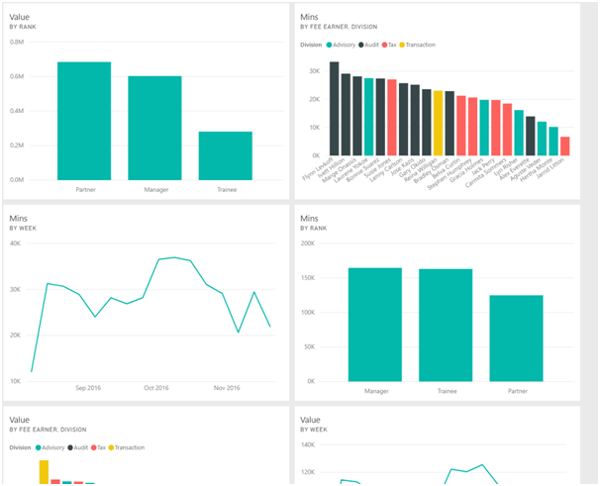This screenshot has width=600, height=486.
Task: Click the Partner bar in Value by Rank
Action: tap(84, 120)
